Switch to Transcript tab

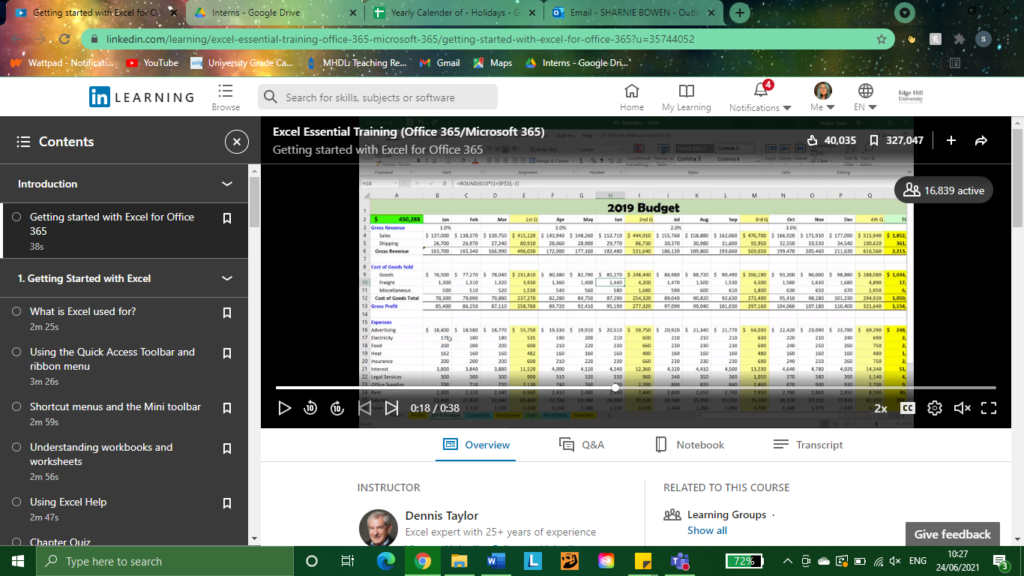pyautogui.click(x=808, y=445)
